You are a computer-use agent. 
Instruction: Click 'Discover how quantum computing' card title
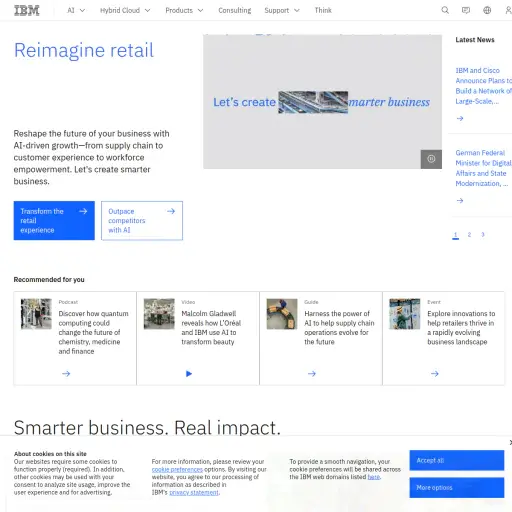point(93,332)
